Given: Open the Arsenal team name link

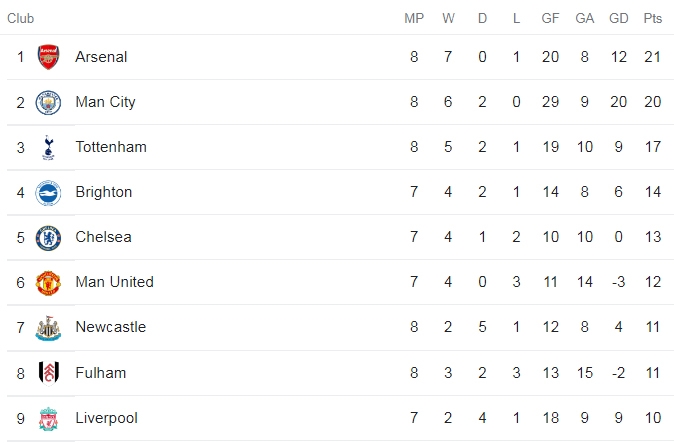Looking at the screenshot, I should [x=101, y=57].
